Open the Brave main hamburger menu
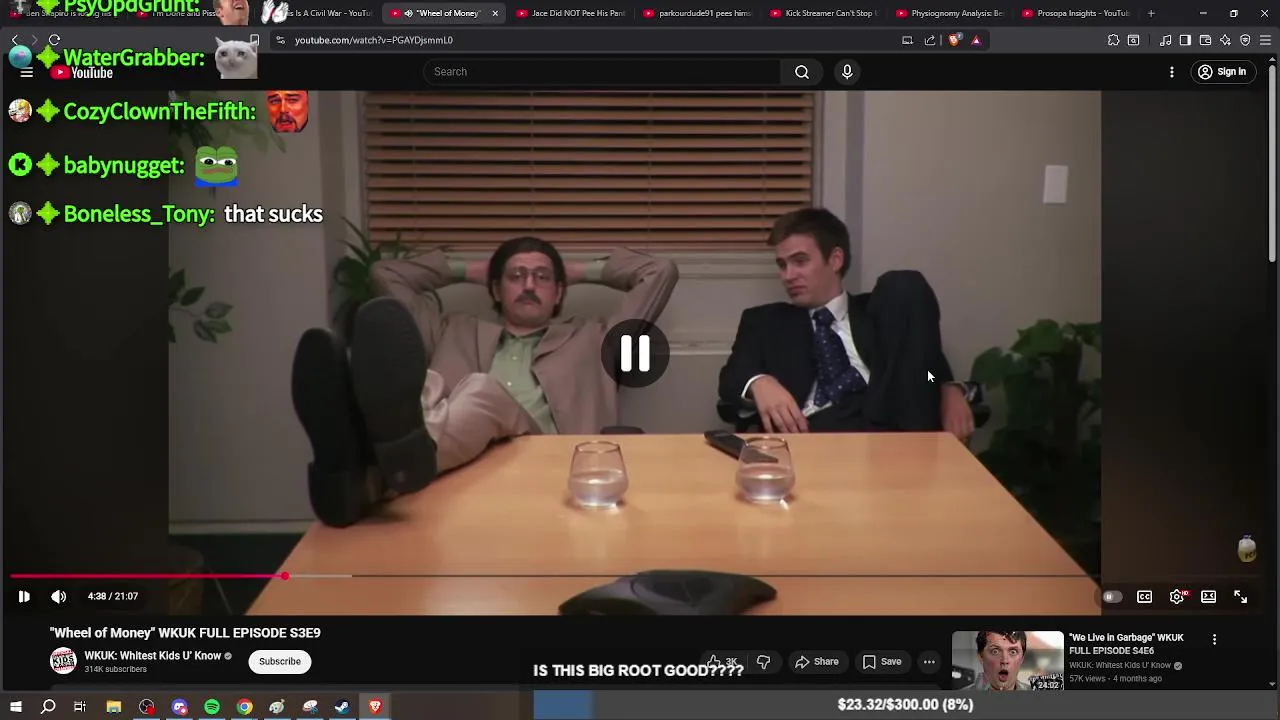 [x=1266, y=40]
